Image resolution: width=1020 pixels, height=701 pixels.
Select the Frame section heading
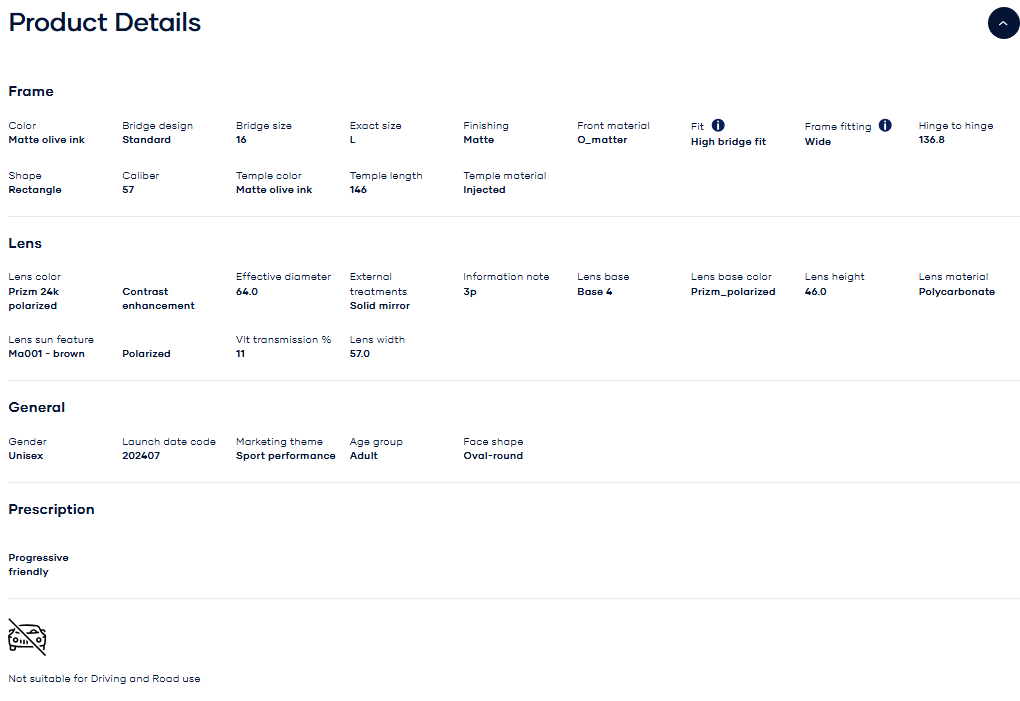point(31,91)
